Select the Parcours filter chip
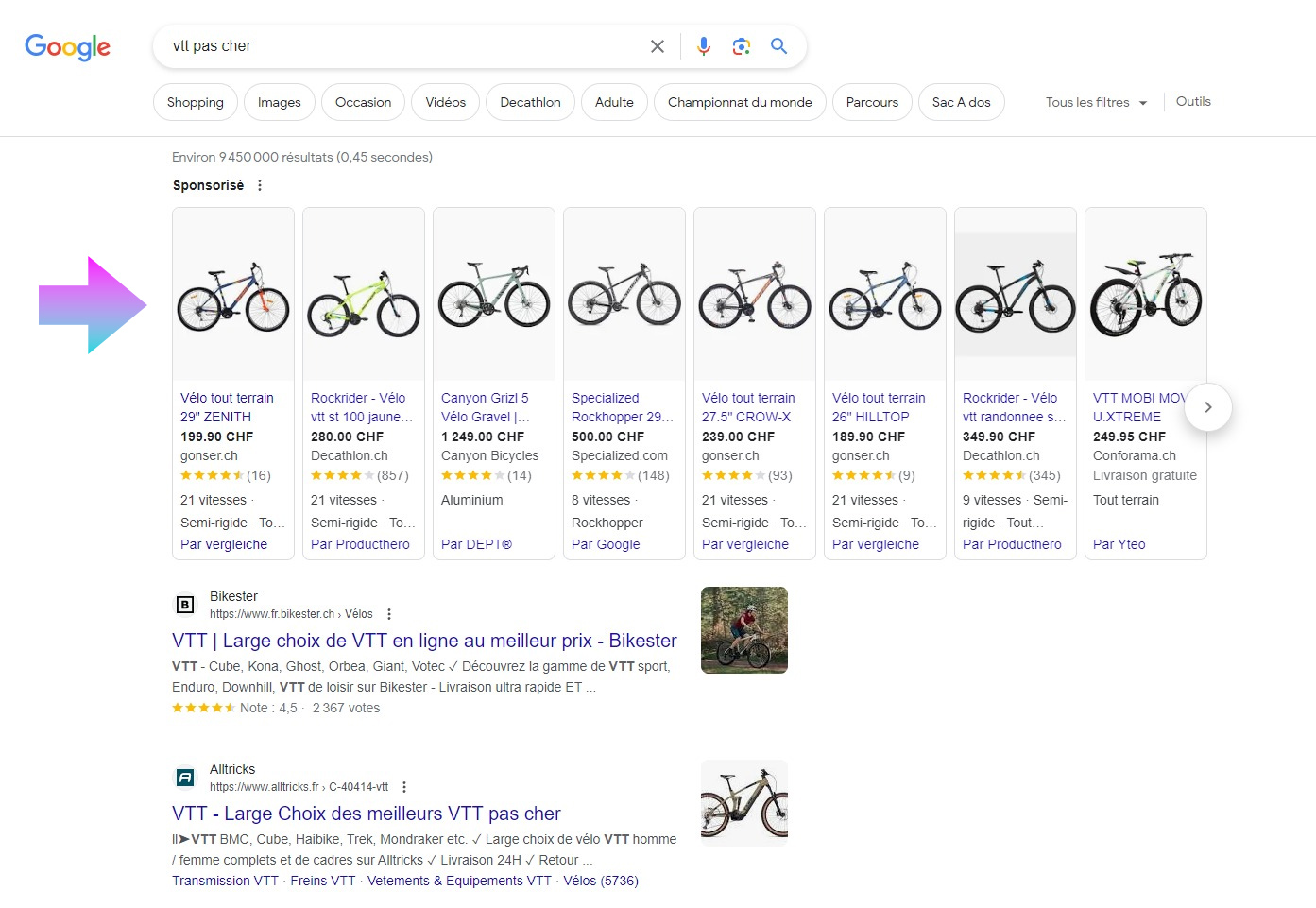Viewport: 1316px width, 908px height. click(872, 102)
